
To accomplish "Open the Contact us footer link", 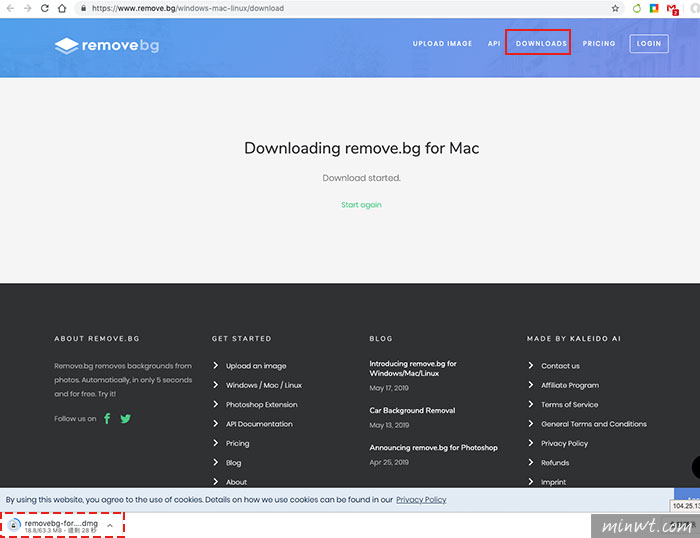I will click(x=560, y=366).
